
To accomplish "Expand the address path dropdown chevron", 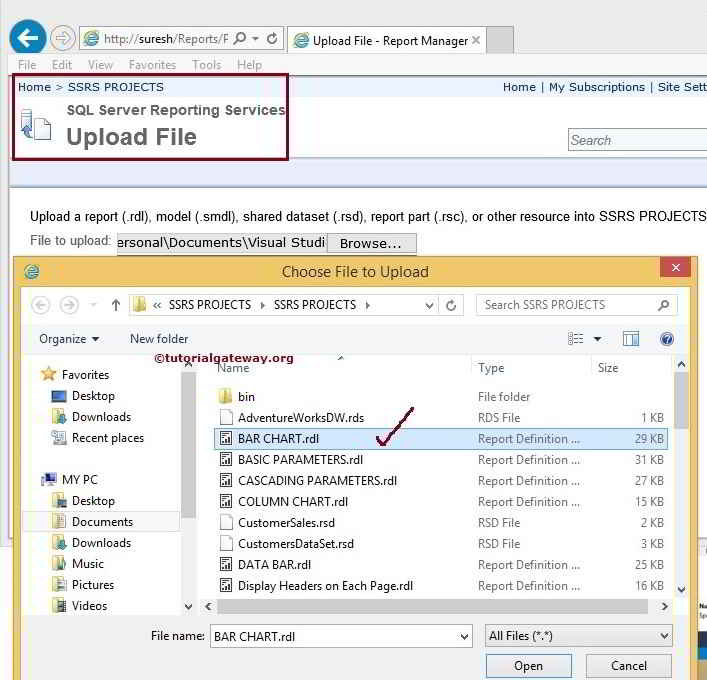I will [x=429, y=306].
